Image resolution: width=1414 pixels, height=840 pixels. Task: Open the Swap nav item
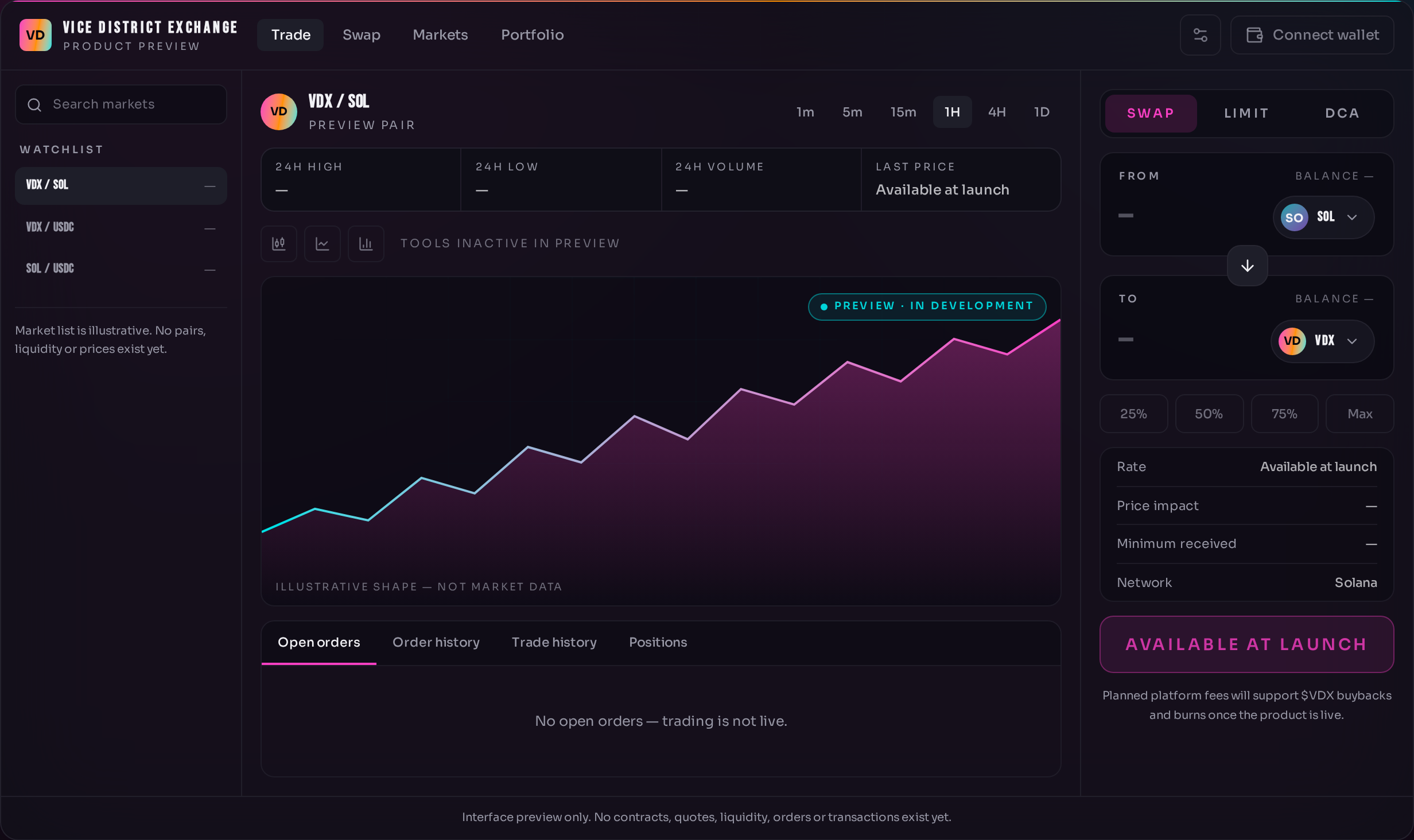pyautogui.click(x=362, y=35)
